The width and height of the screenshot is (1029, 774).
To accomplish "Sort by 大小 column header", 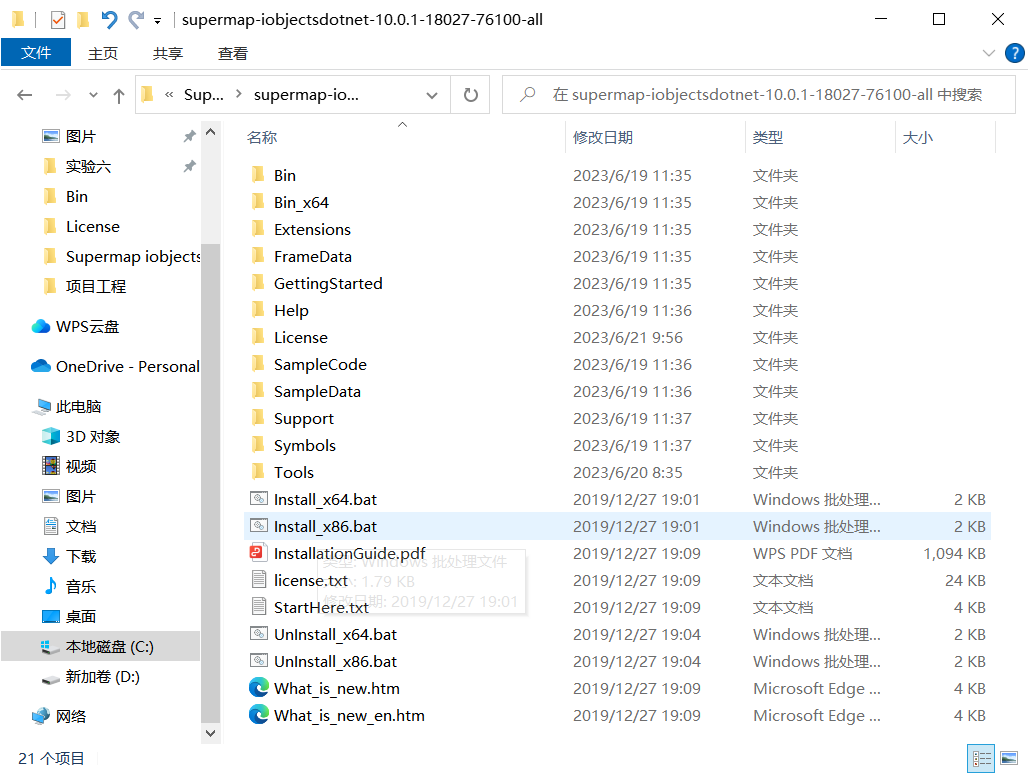I will [x=917, y=137].
